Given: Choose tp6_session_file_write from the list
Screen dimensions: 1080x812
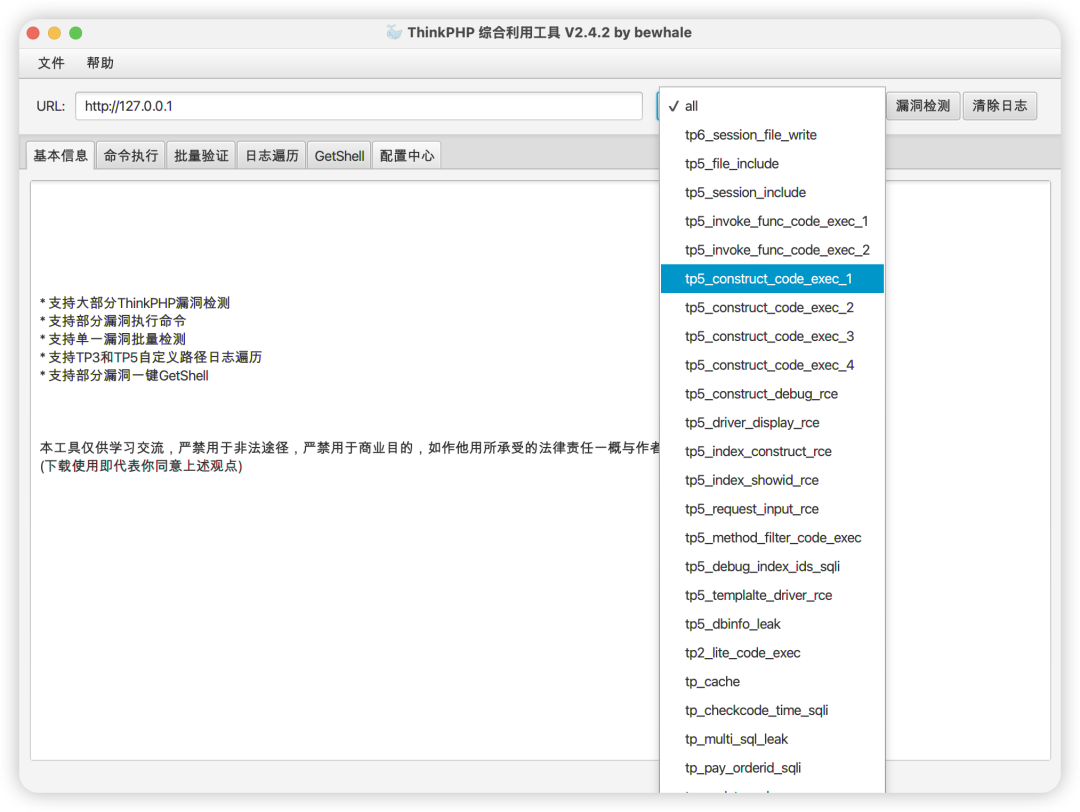Looking at the screenshot, I should point(772,135).
